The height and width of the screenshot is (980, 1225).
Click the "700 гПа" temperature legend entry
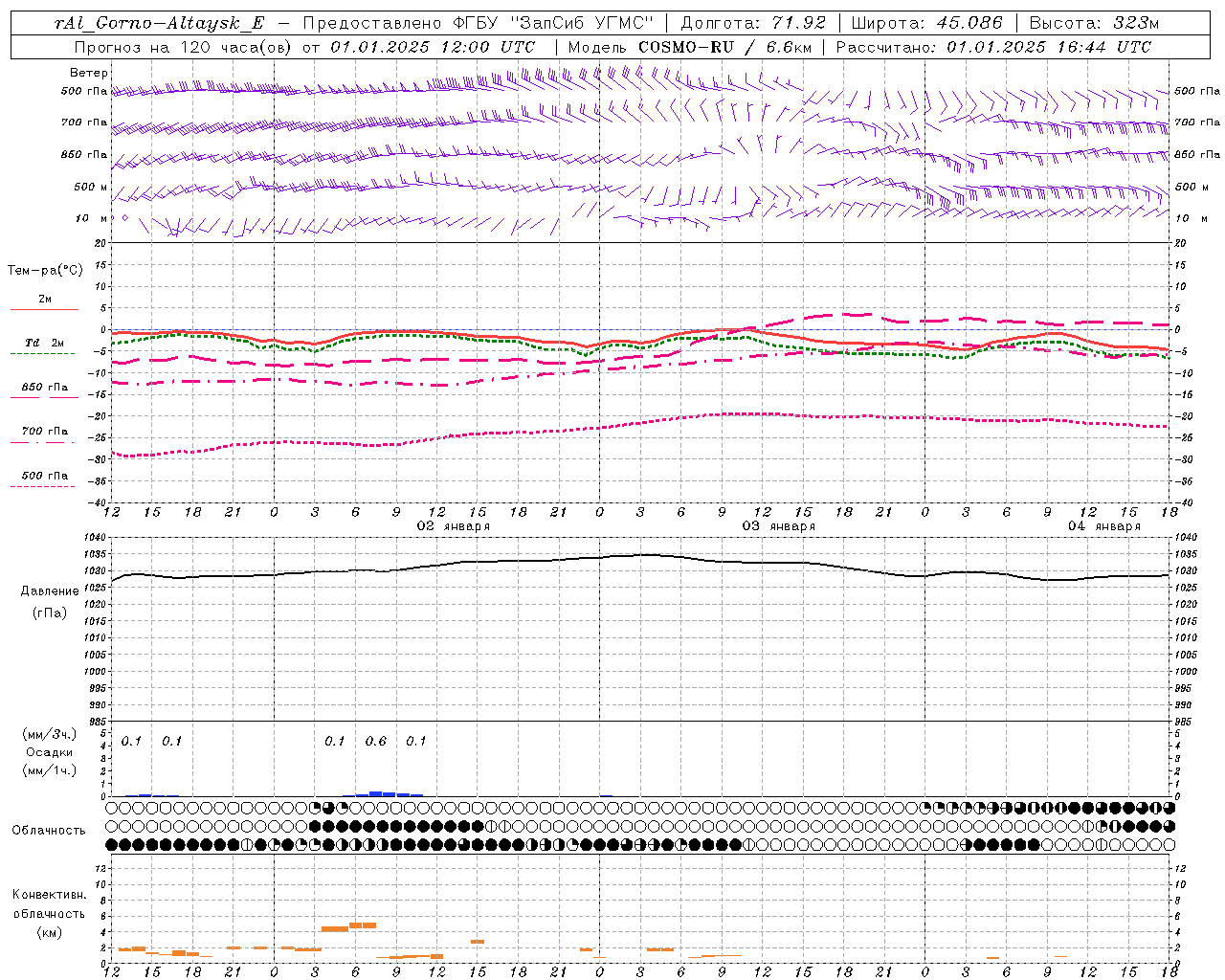click(45, 432)
